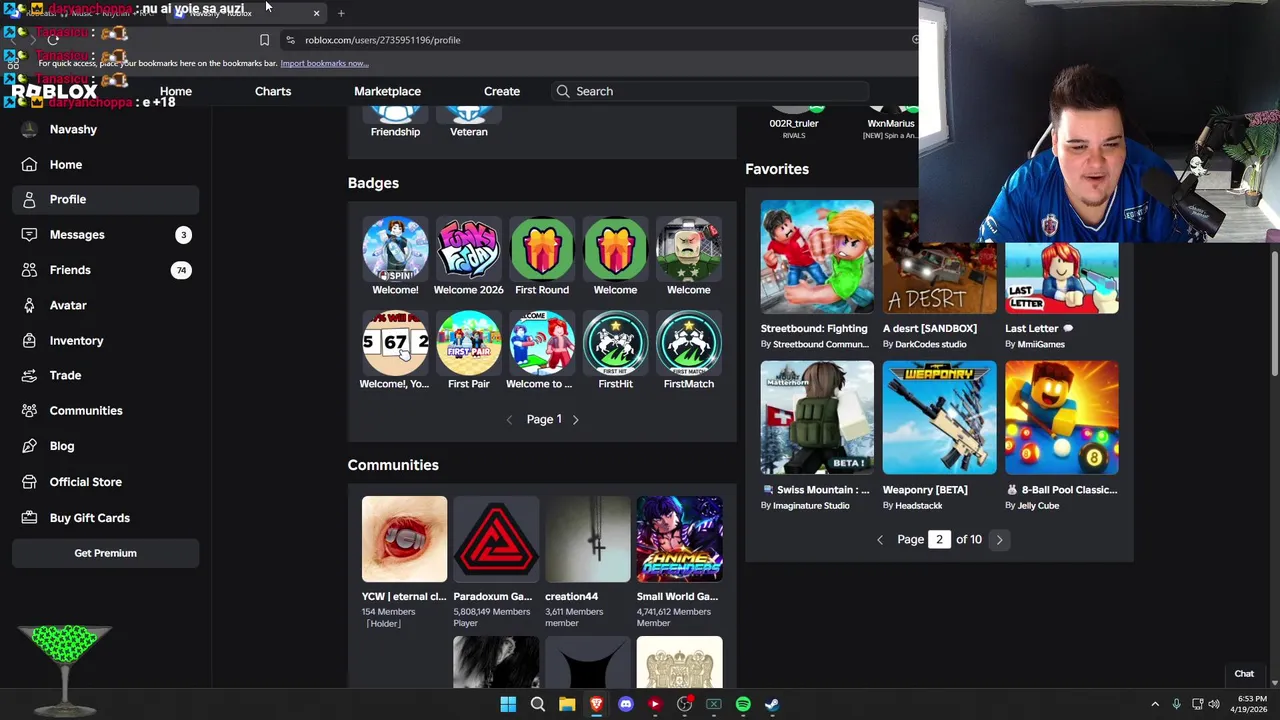This screenshot has height=720, width=1280.
Task: Open Communities in the sidebar
Action: (x=106, y=410)
